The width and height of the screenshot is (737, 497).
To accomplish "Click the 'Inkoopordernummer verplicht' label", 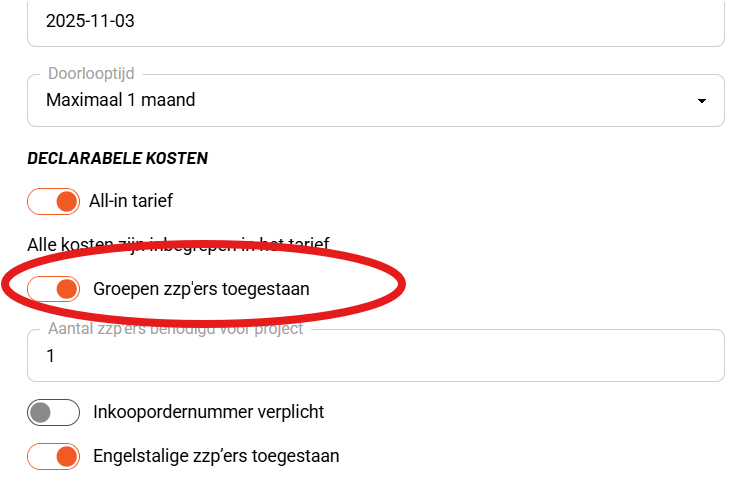I will pos(208,412).
